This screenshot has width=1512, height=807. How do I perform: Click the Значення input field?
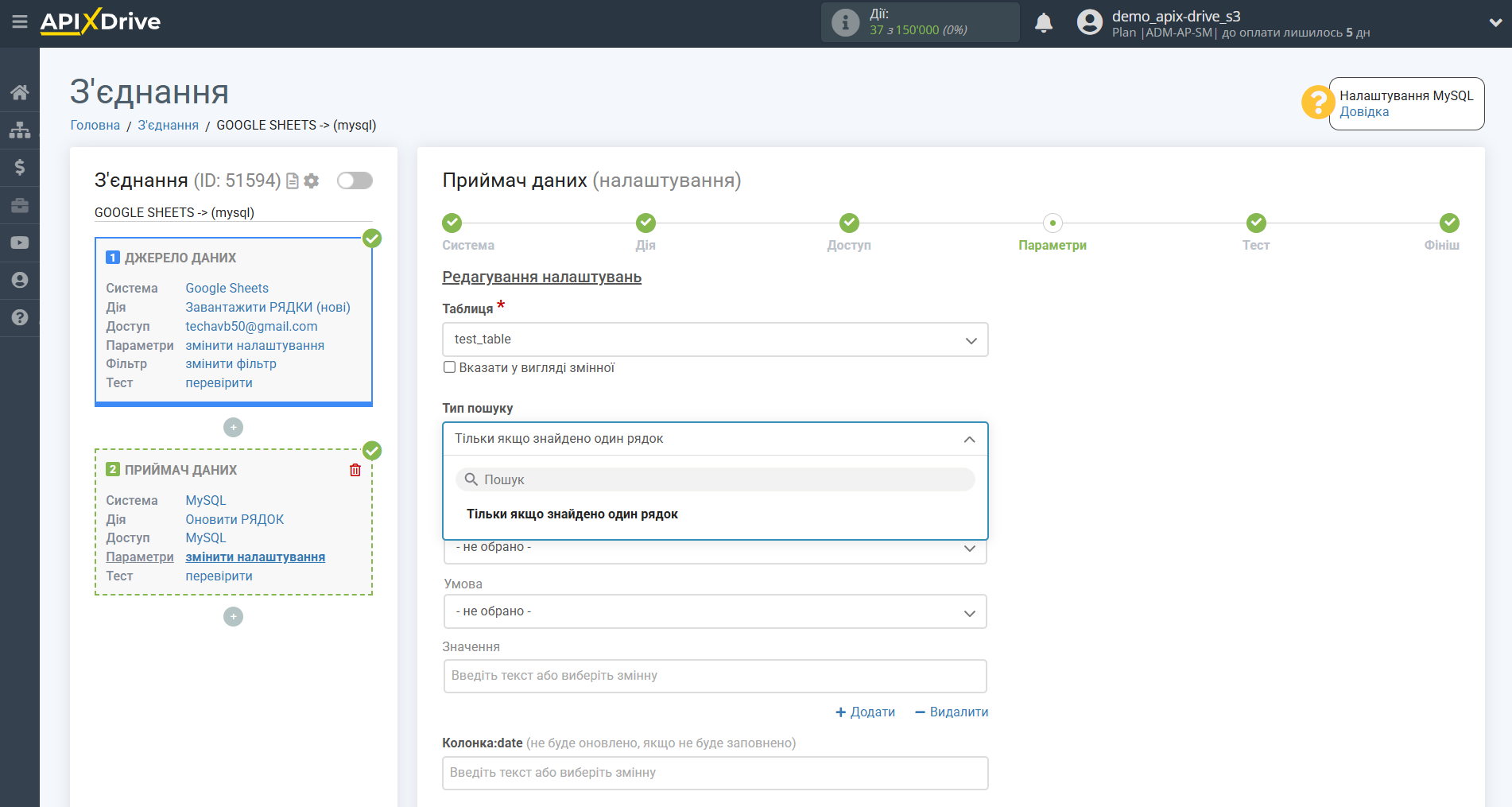pyautogui.click(x=715, y=676)
